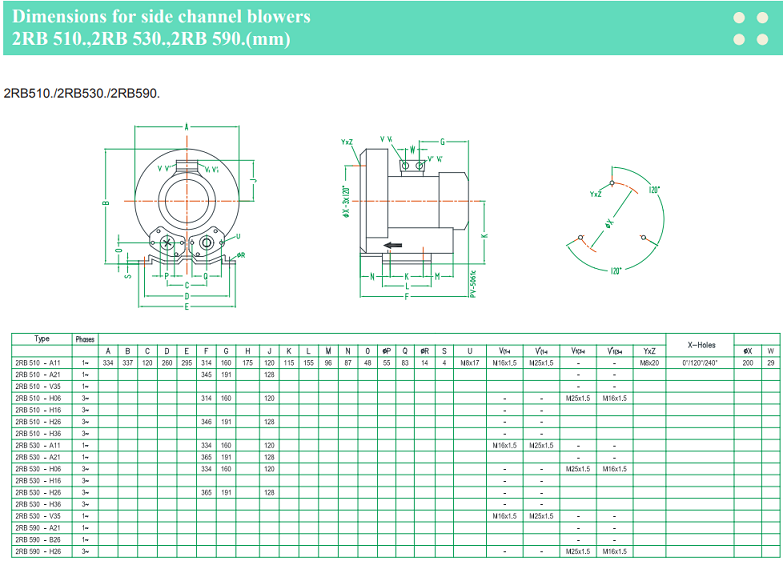The image size is (783, 561).
Task: Click the Type column header
Action: click(41, 339)
